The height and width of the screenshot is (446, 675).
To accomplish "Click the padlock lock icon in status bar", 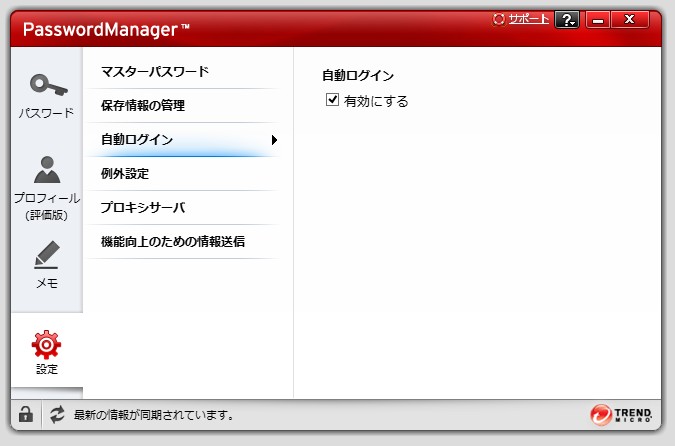I will pos(26,415).
